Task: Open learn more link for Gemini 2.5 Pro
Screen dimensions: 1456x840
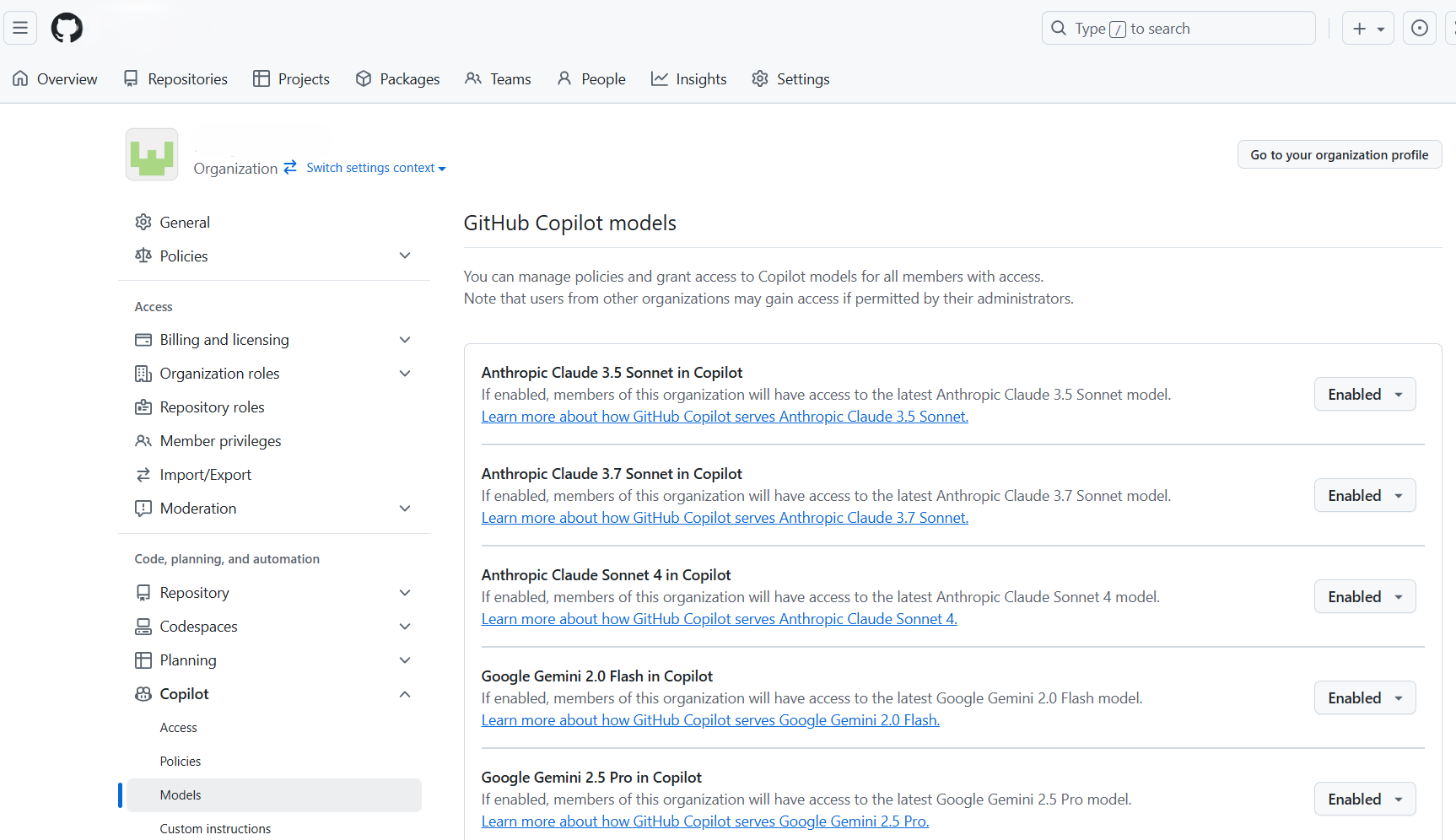Action: [705, 821]
